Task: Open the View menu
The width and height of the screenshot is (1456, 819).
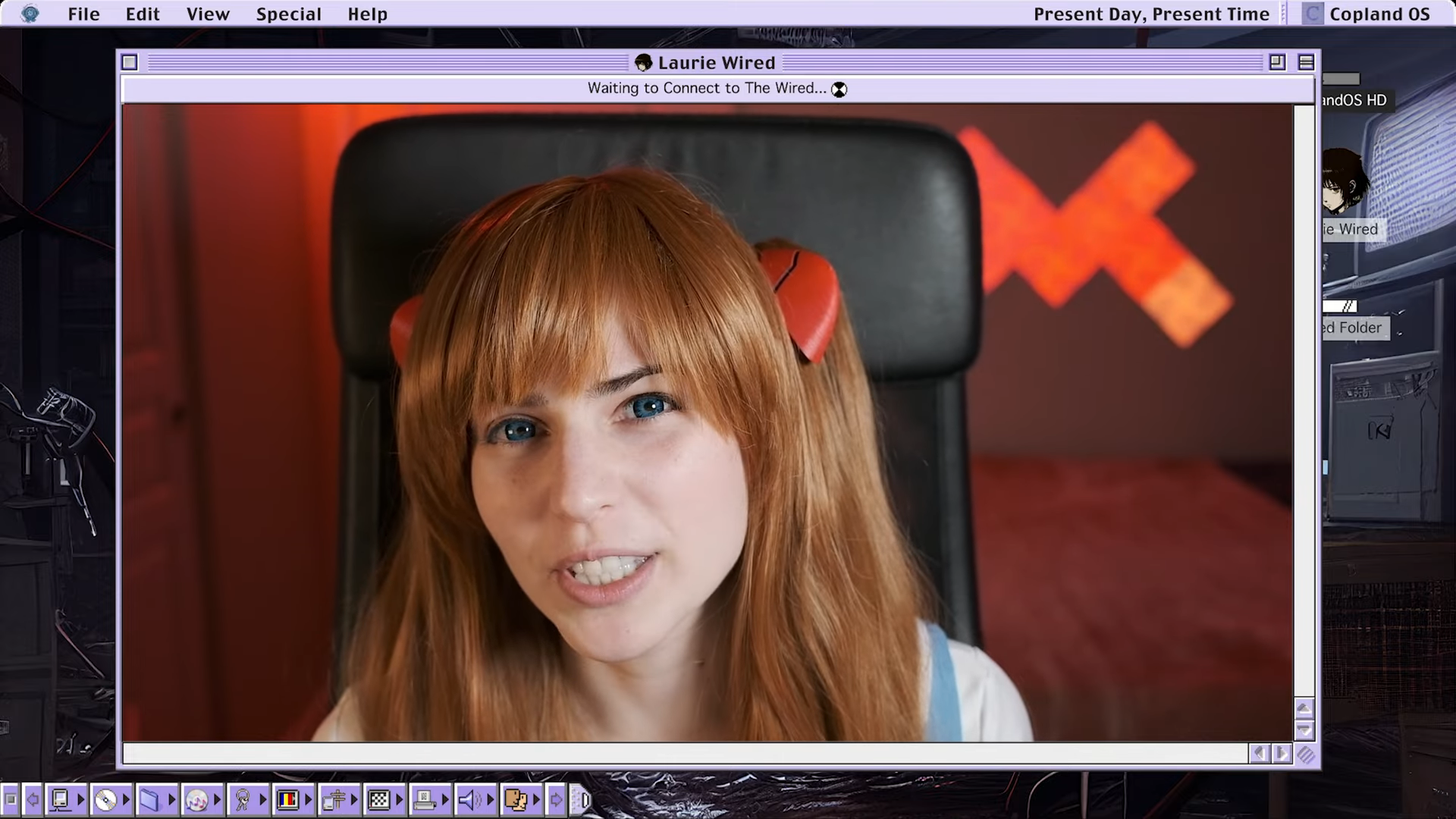Action: pyautogui.click(x=208, y=14)
